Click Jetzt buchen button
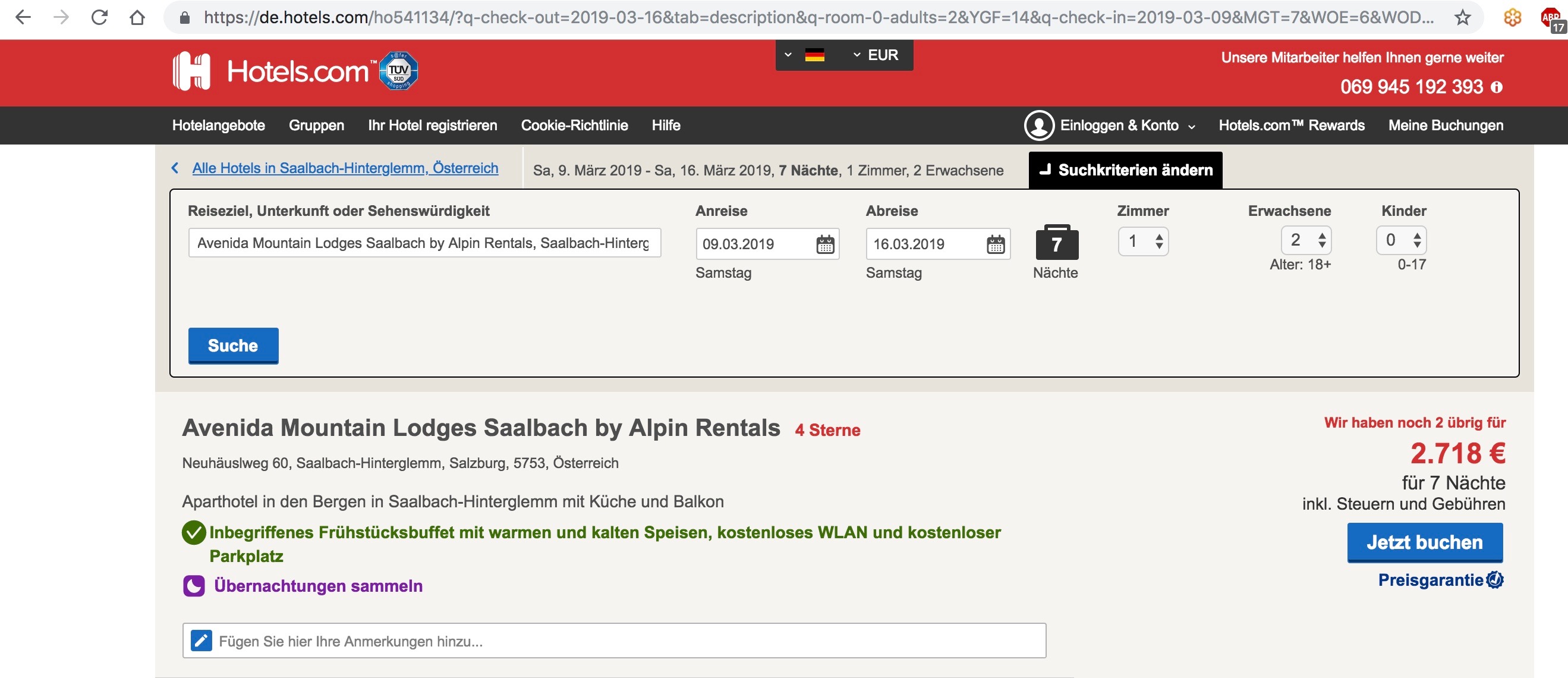Screen dimensions: 1568x678 pos(1425,542)
